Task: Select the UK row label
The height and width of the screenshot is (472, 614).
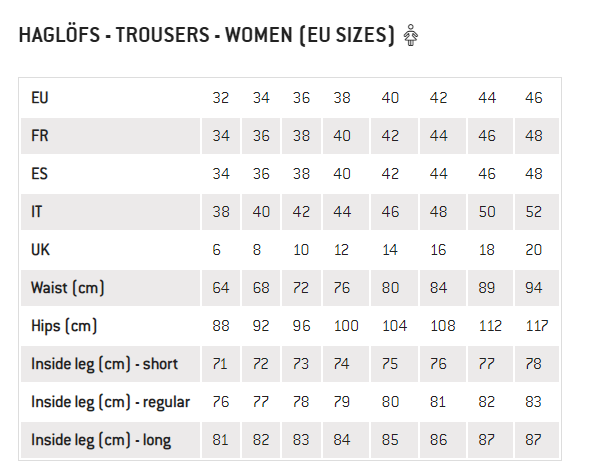Action: click(40, 250)
